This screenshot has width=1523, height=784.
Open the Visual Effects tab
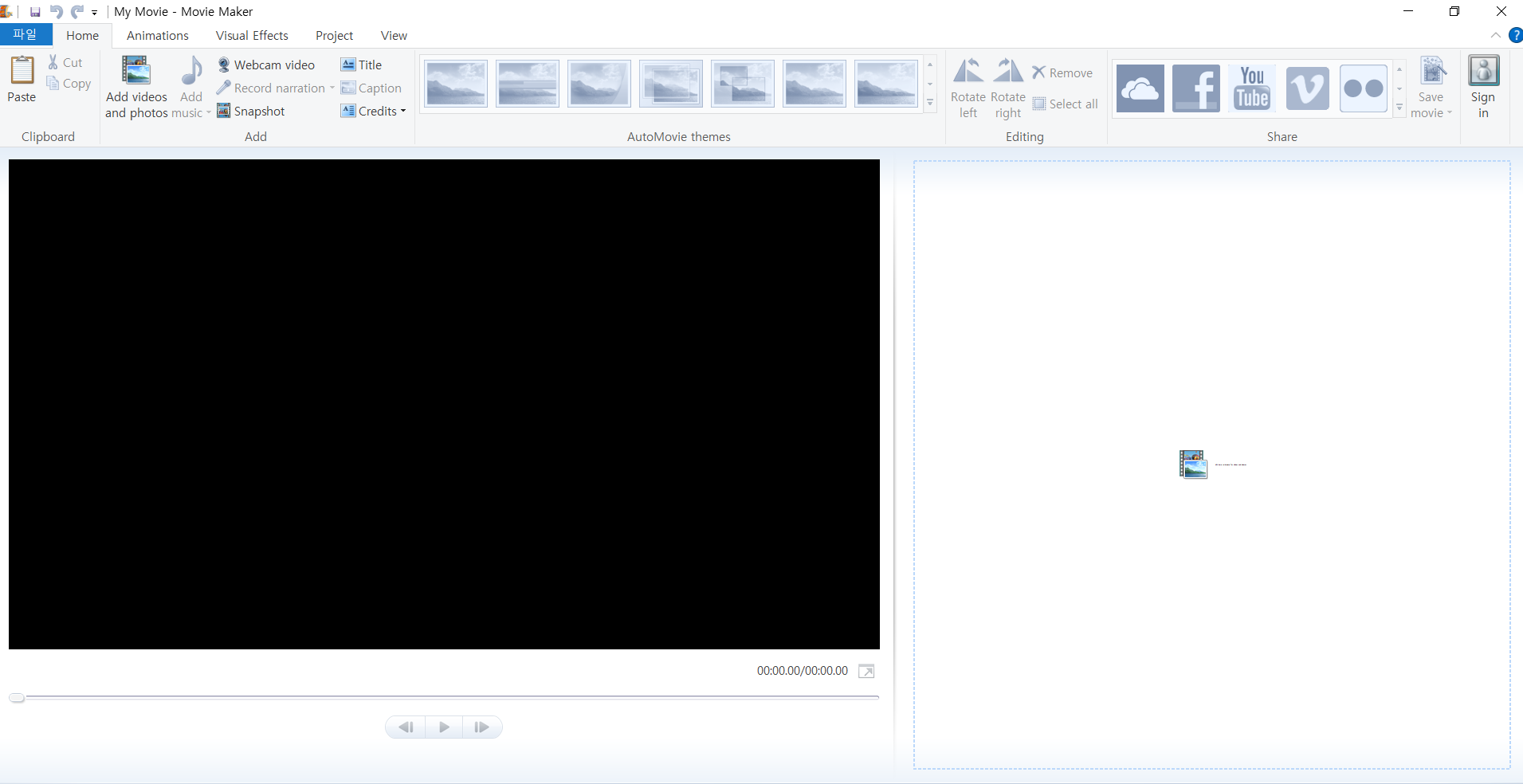pyautogui.click(x=252, y=35)
